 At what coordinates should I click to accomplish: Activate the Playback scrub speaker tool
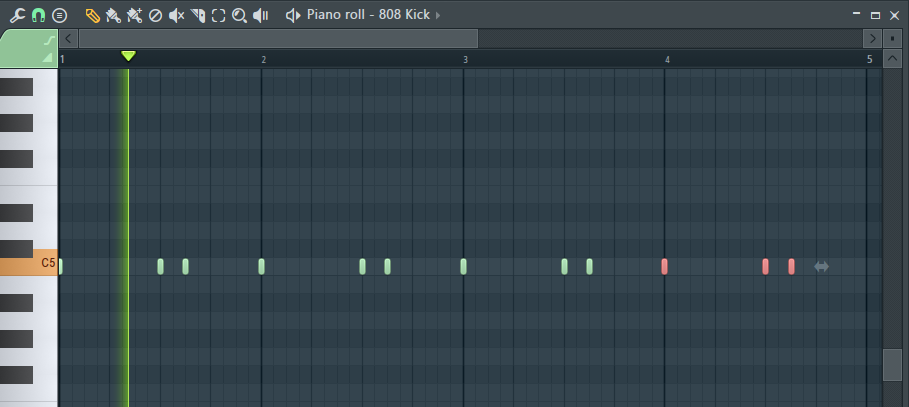point(261,16)
